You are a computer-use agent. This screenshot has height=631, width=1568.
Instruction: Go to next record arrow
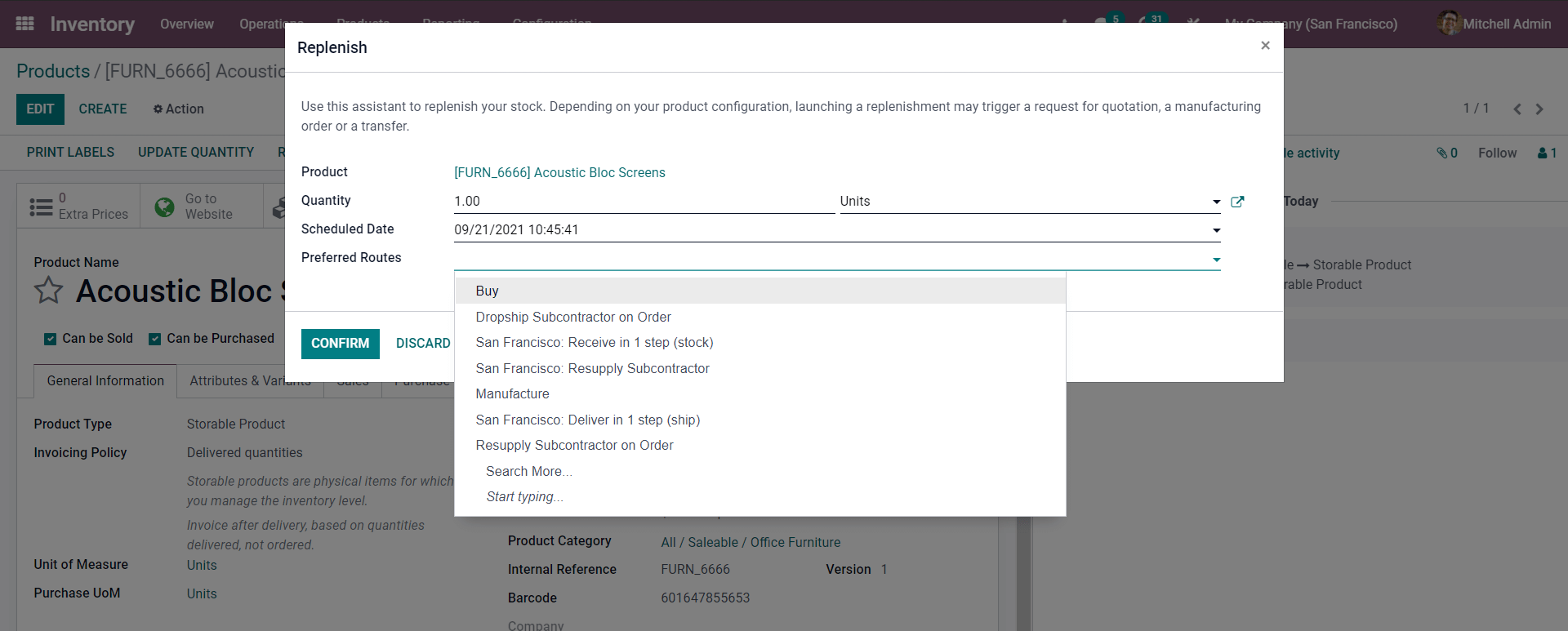pos(1539,109)
